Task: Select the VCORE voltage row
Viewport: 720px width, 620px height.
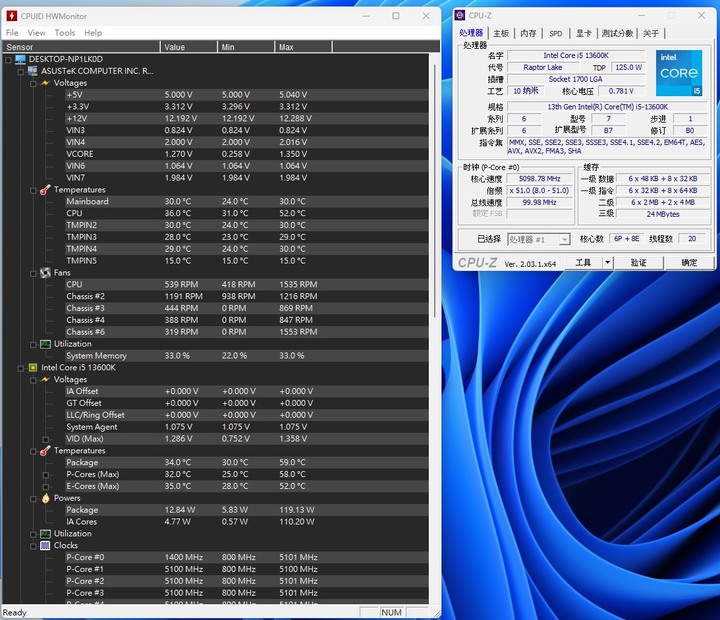Action: 247,154
